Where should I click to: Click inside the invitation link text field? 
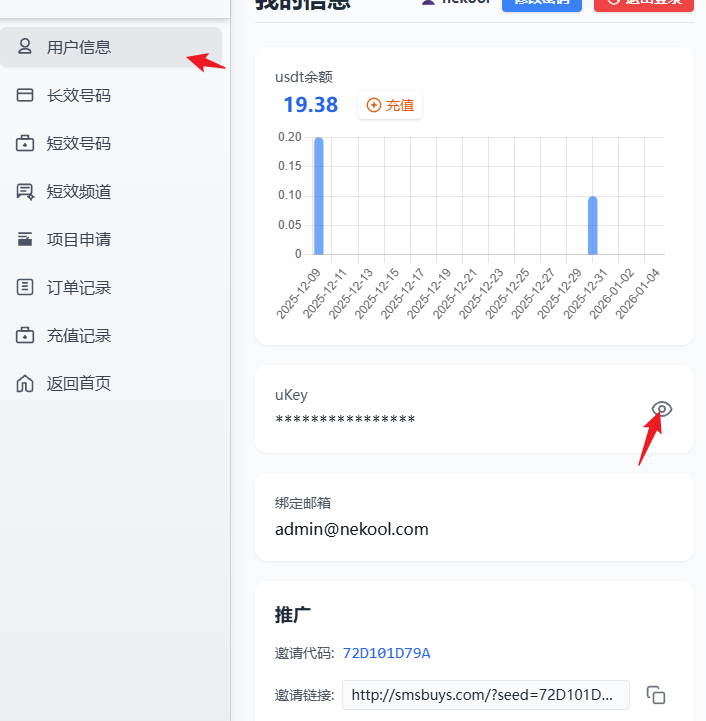click(x=485, y=695)
